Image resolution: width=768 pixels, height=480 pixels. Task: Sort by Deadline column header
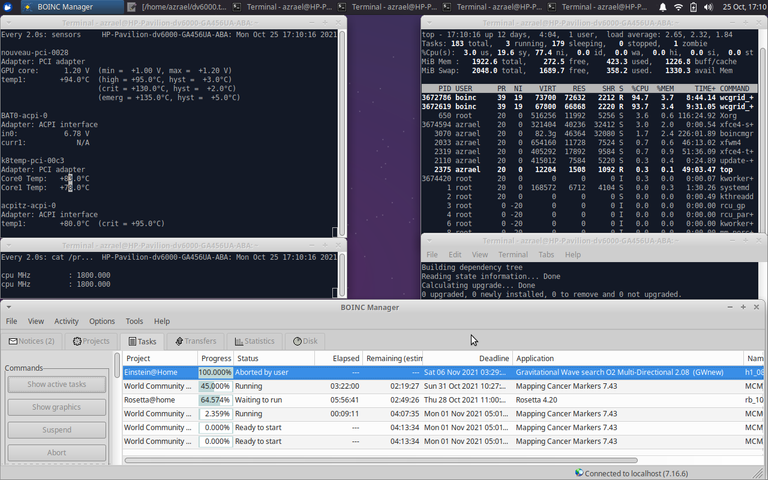point(468,359)
